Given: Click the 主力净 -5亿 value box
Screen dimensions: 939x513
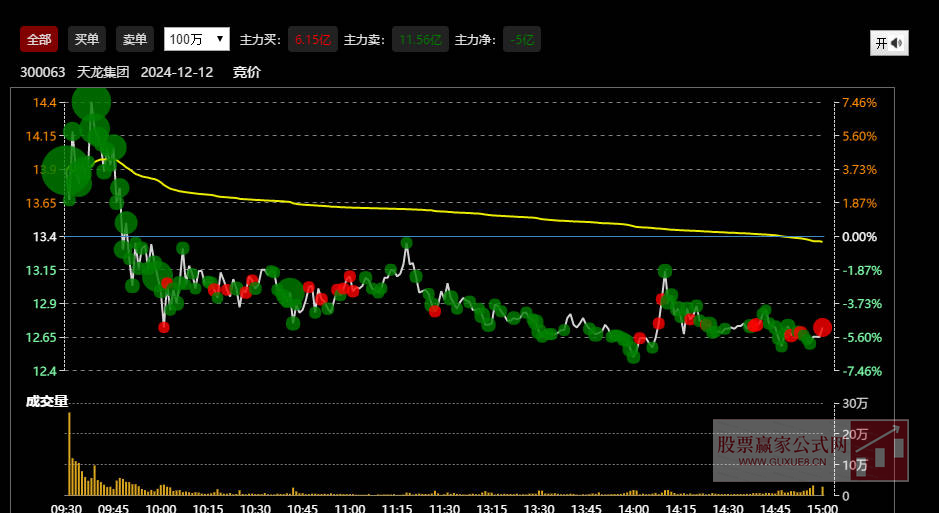Looking at the screenshot, I should point(521,39).
